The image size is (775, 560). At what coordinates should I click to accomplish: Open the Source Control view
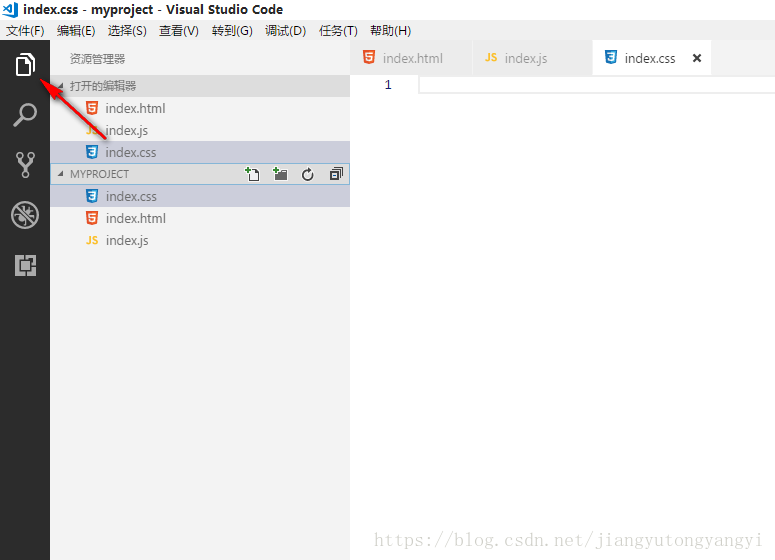[25, 165]
